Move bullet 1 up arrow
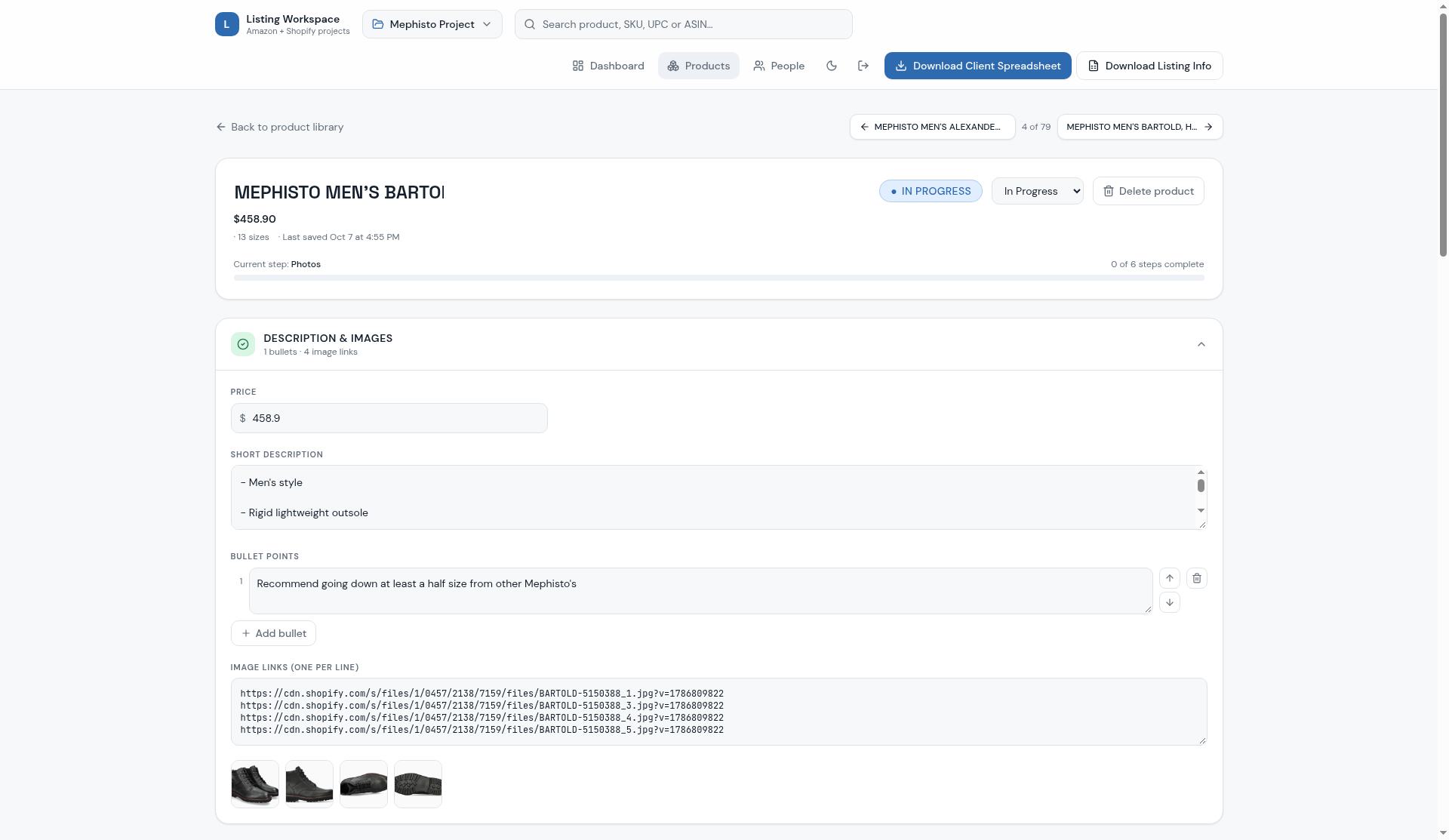 click(1169, 578)
